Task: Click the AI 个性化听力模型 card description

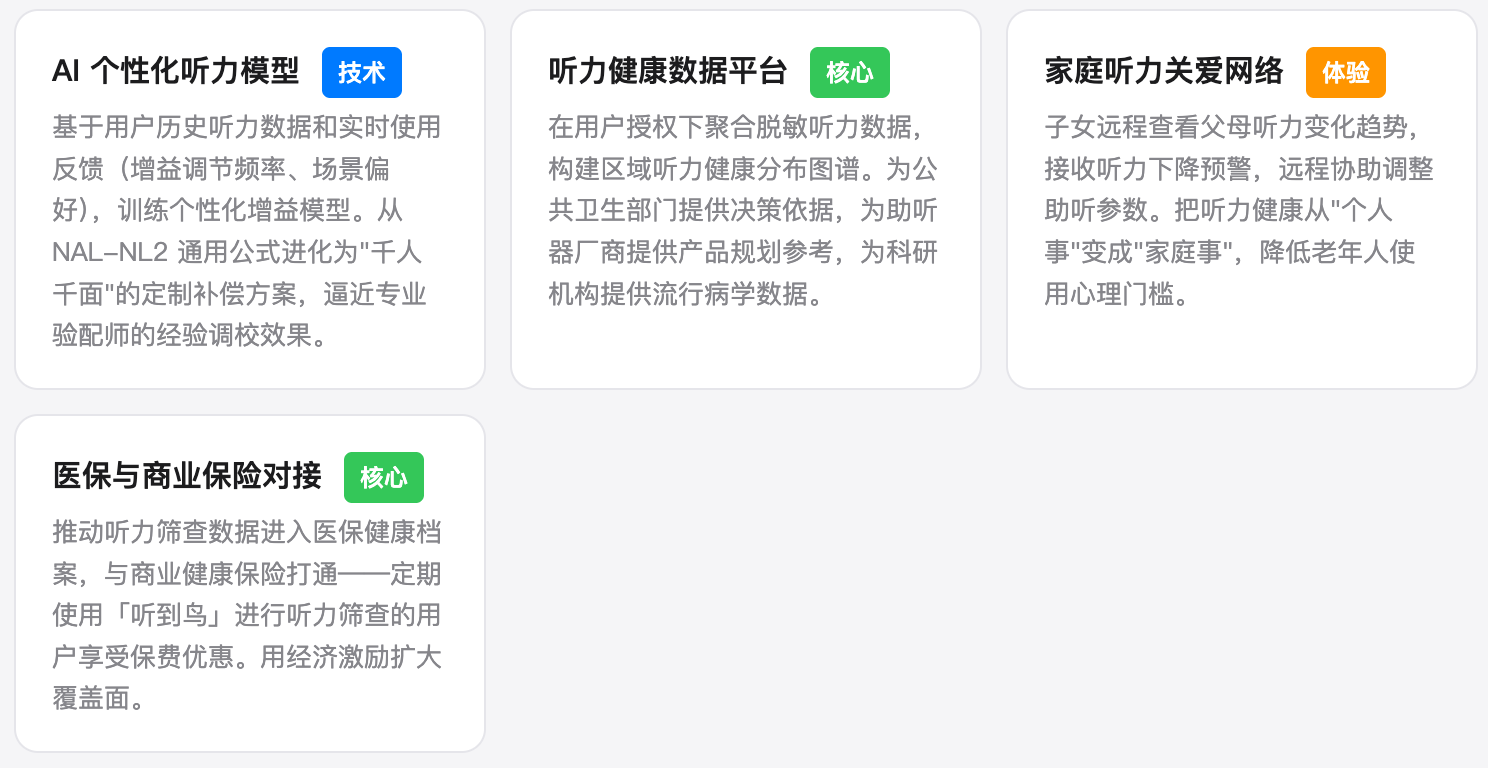Action: click(247, 231)
